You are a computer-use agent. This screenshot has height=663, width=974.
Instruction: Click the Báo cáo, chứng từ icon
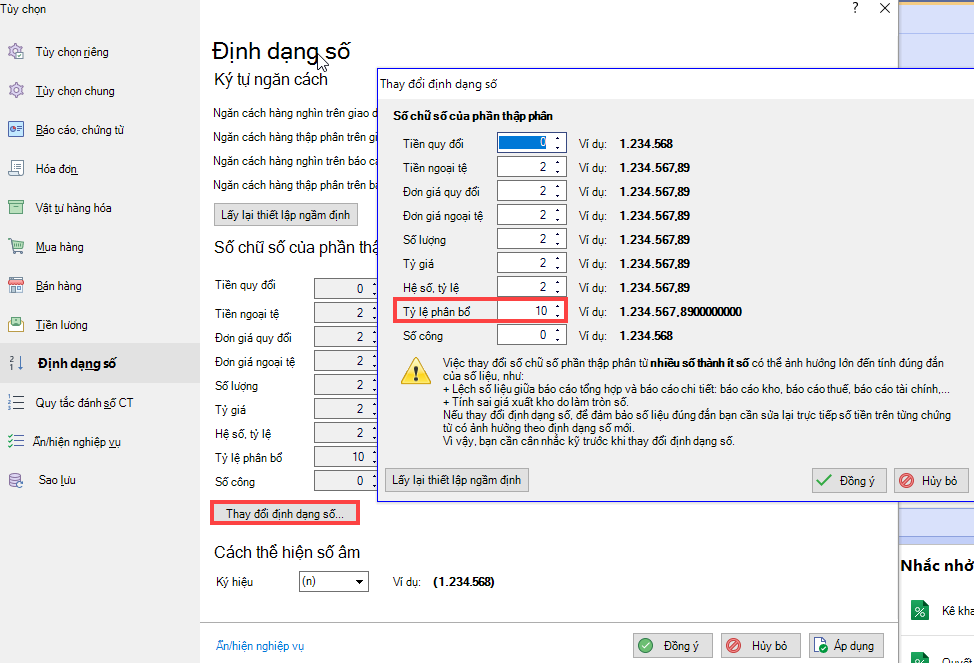(x=16, y=130)
